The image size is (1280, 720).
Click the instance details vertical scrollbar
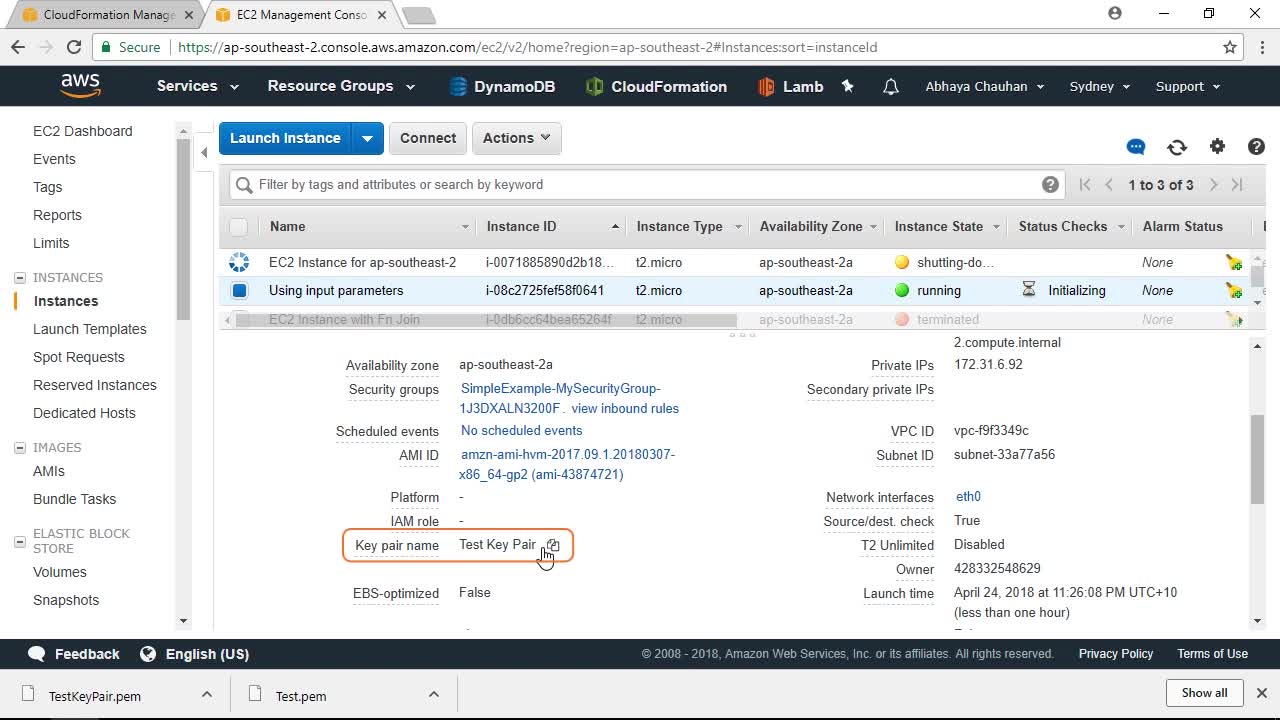(x=1257, y=460)
